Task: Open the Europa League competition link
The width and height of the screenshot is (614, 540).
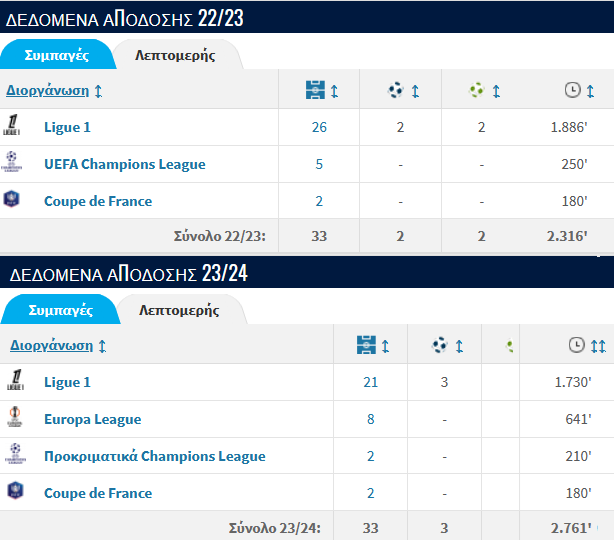Action: tap(92, 419)
